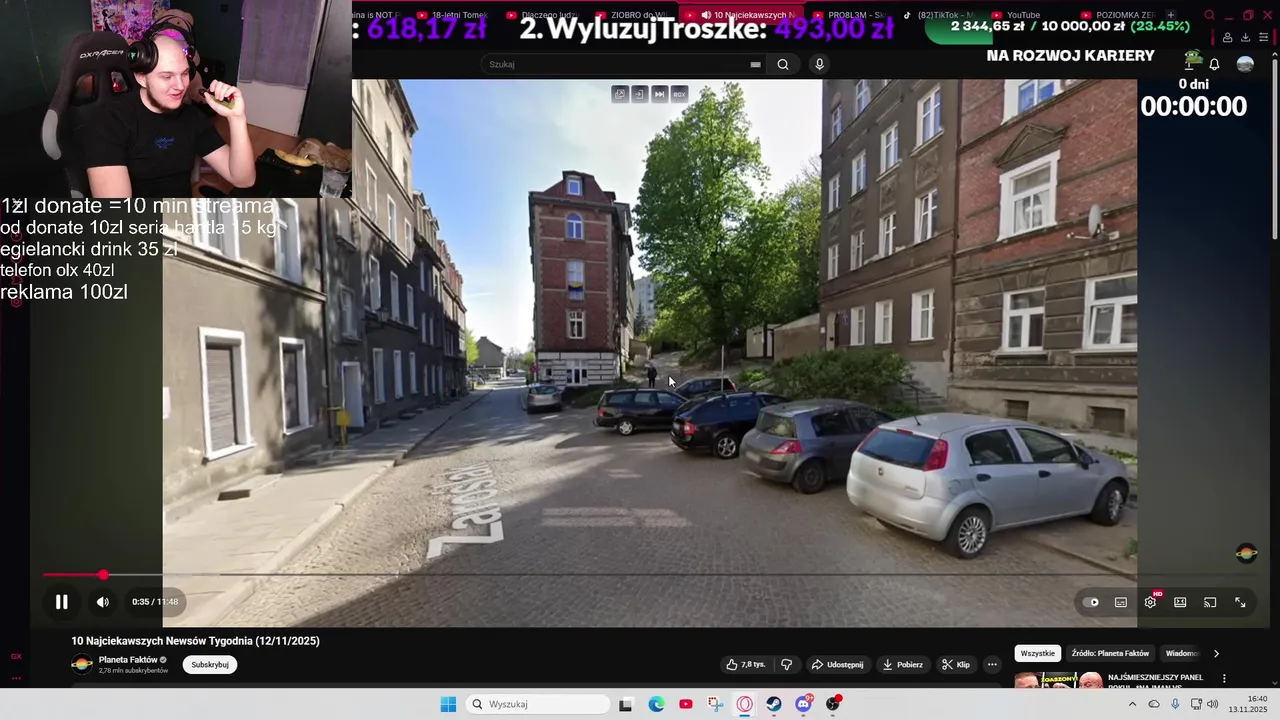This screenshot has height=720, width=1280.
Task: Open the suggested video thumbnail in sidebar
Action: [x=1058, y=681]
